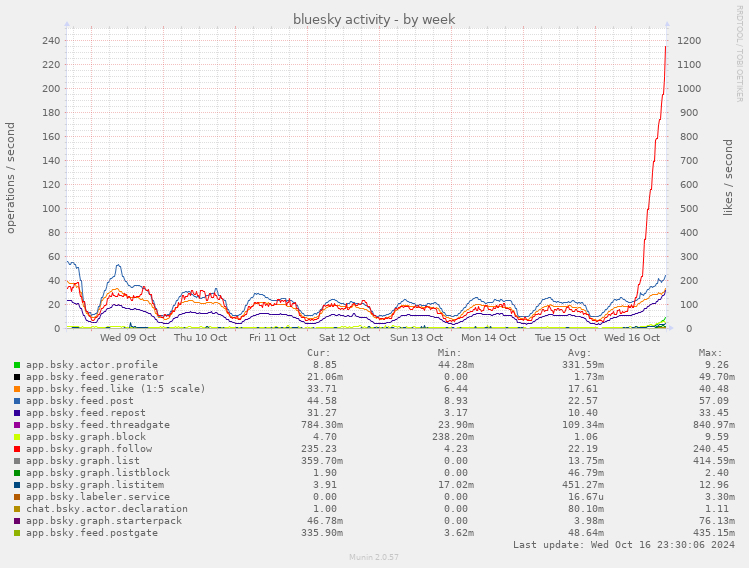Select the app.bsky.graph.starterpack legend label
Viewport: 749px width, 568px height.
pyautogui.click(x=104, y=521)
